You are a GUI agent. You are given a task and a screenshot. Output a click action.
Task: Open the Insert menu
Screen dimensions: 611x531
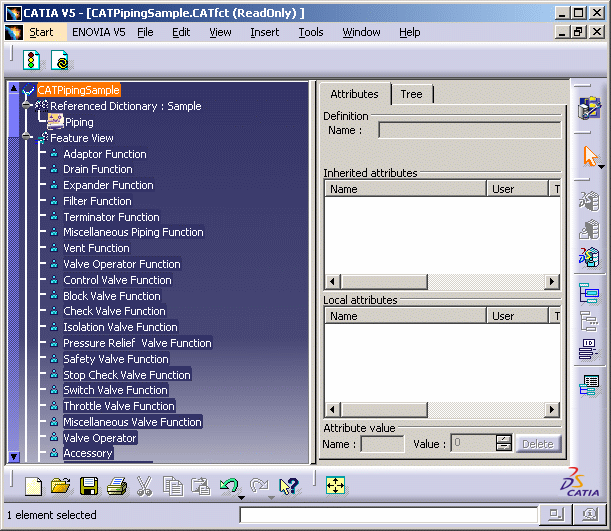click(265, 32)
